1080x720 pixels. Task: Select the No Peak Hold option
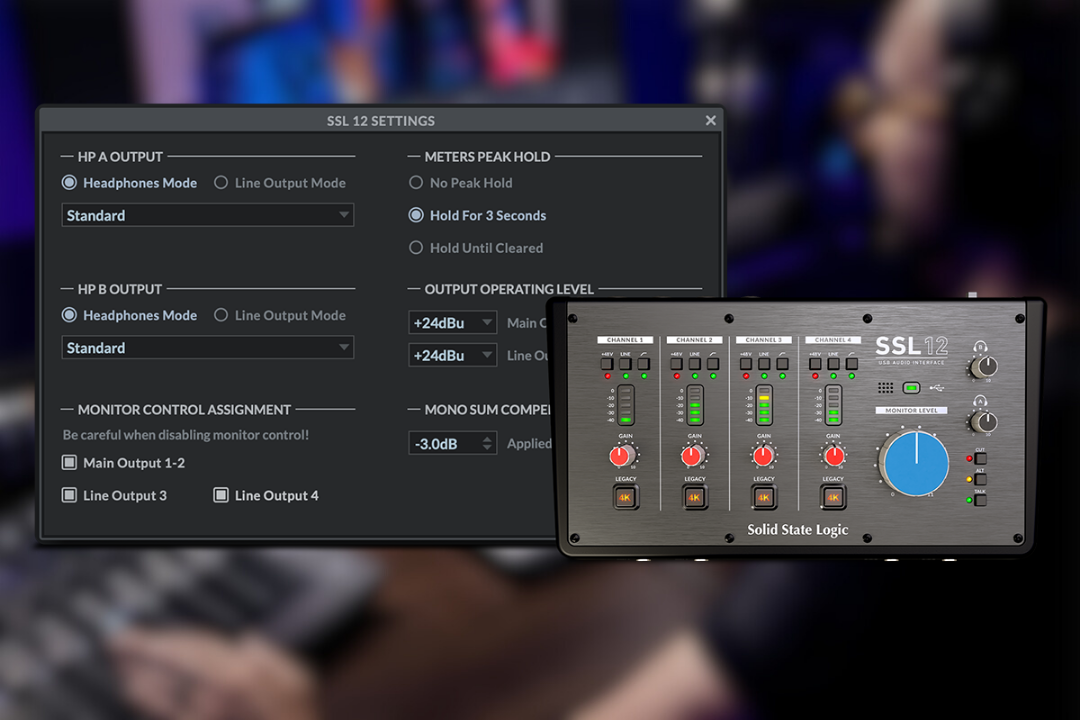(x=416, y=183)
